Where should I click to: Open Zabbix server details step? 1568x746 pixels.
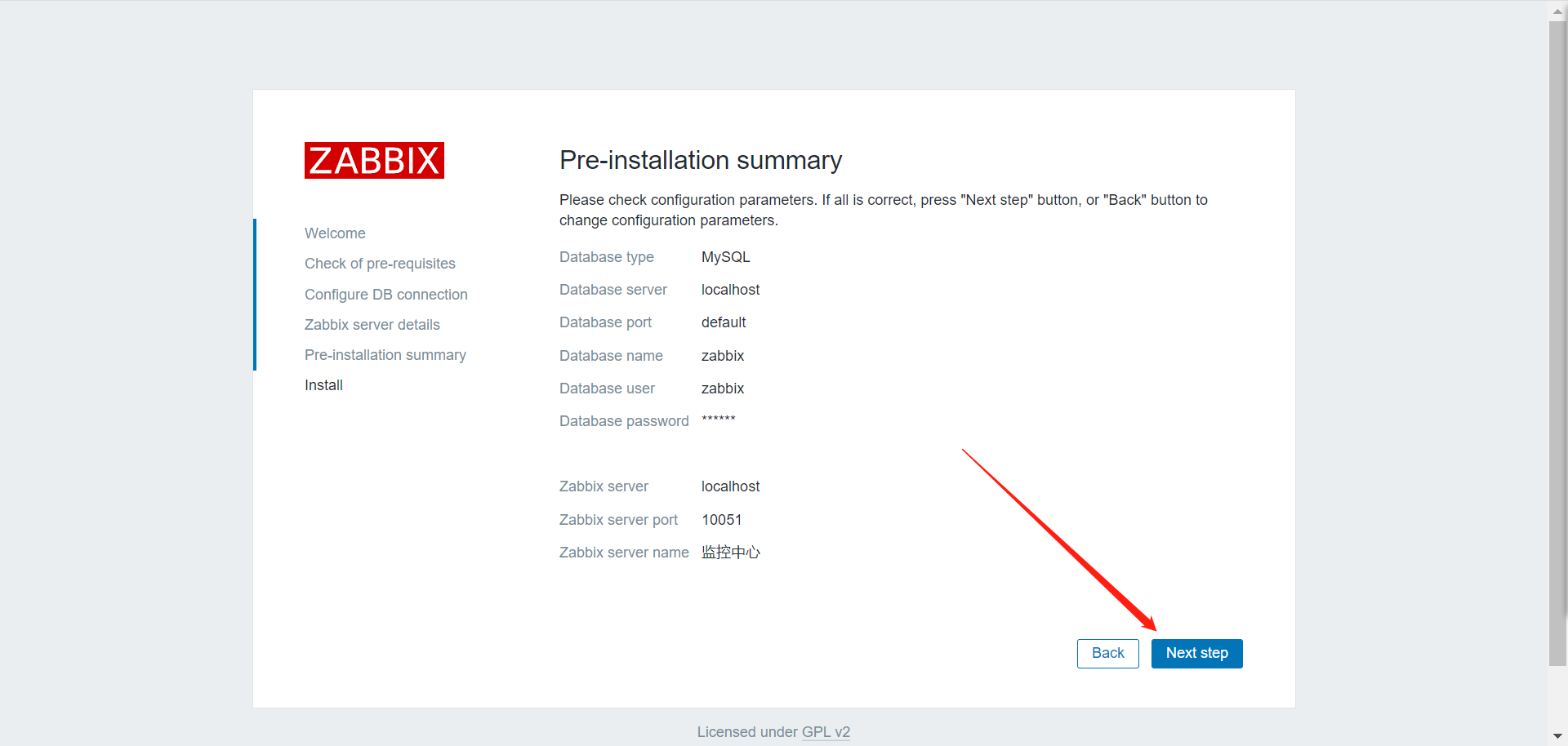click(372, 324)
